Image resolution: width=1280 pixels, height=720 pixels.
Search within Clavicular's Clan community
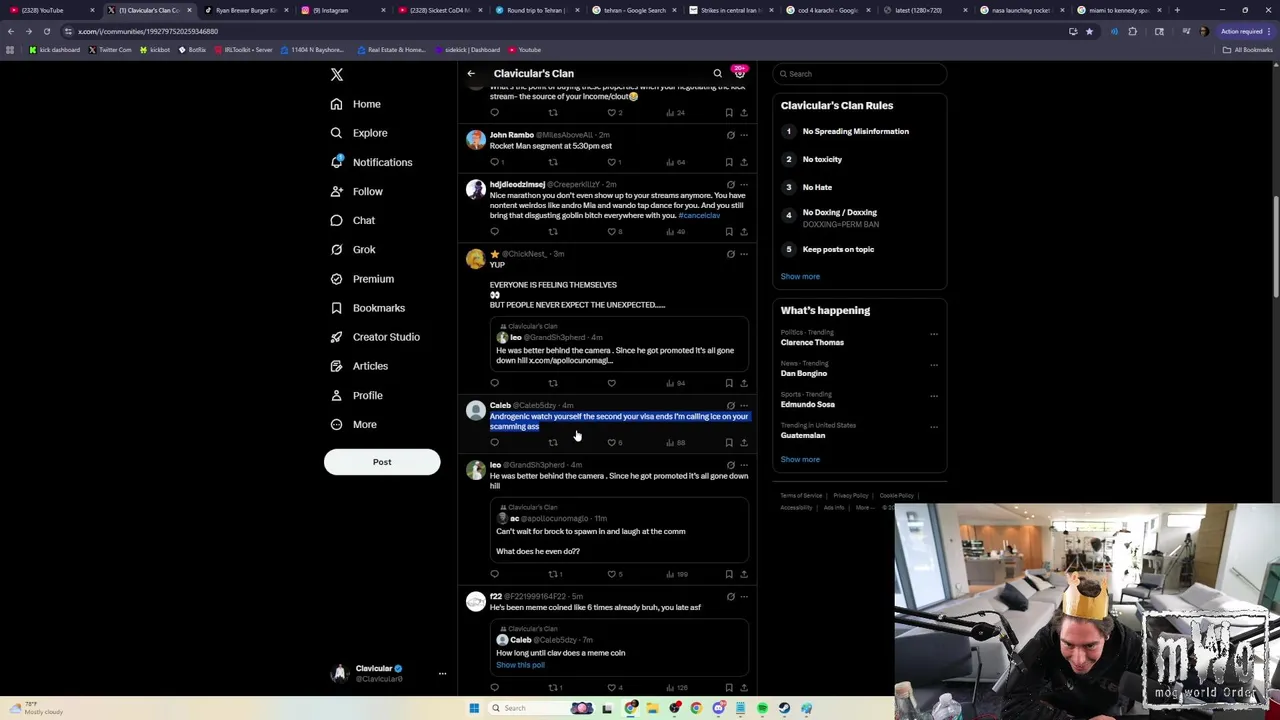click(x=717, y=73)
